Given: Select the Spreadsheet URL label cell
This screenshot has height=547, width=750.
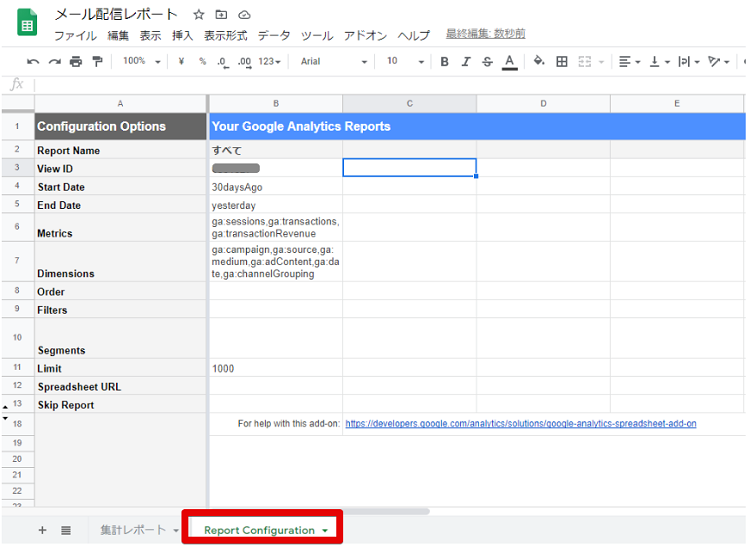Looking at the screenshot, I should pyautogui.click(x=121, y=386).
